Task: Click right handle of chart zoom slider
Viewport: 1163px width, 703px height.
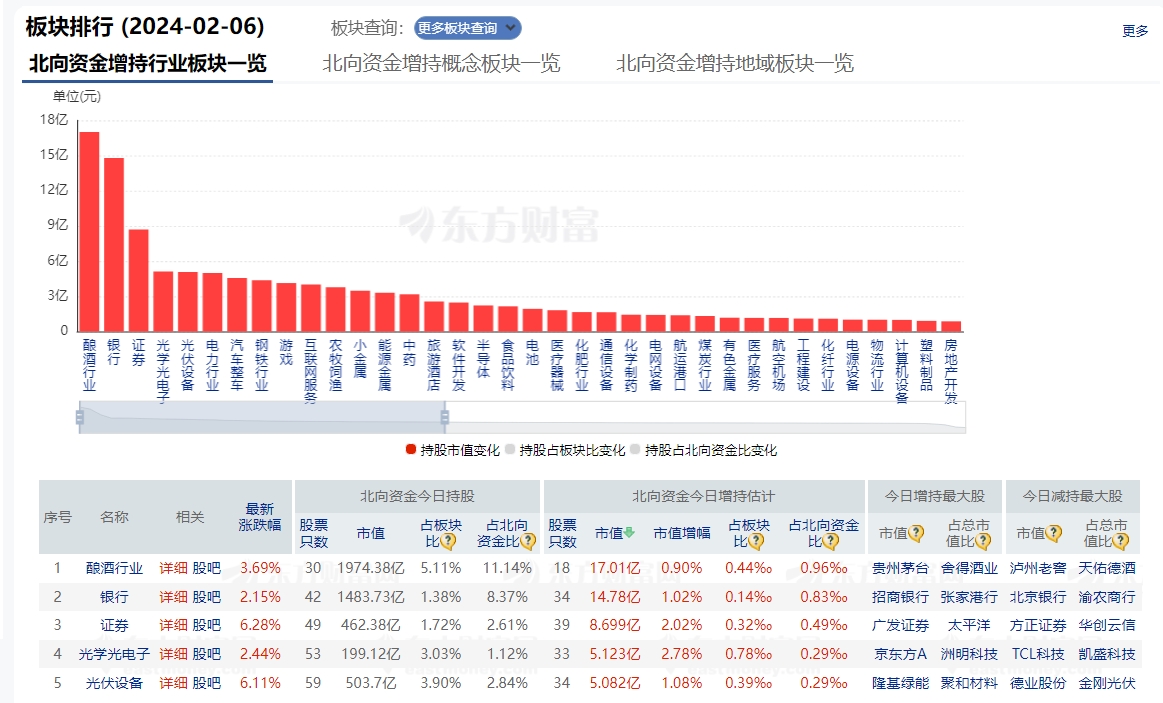Action: tap(445, 417)
